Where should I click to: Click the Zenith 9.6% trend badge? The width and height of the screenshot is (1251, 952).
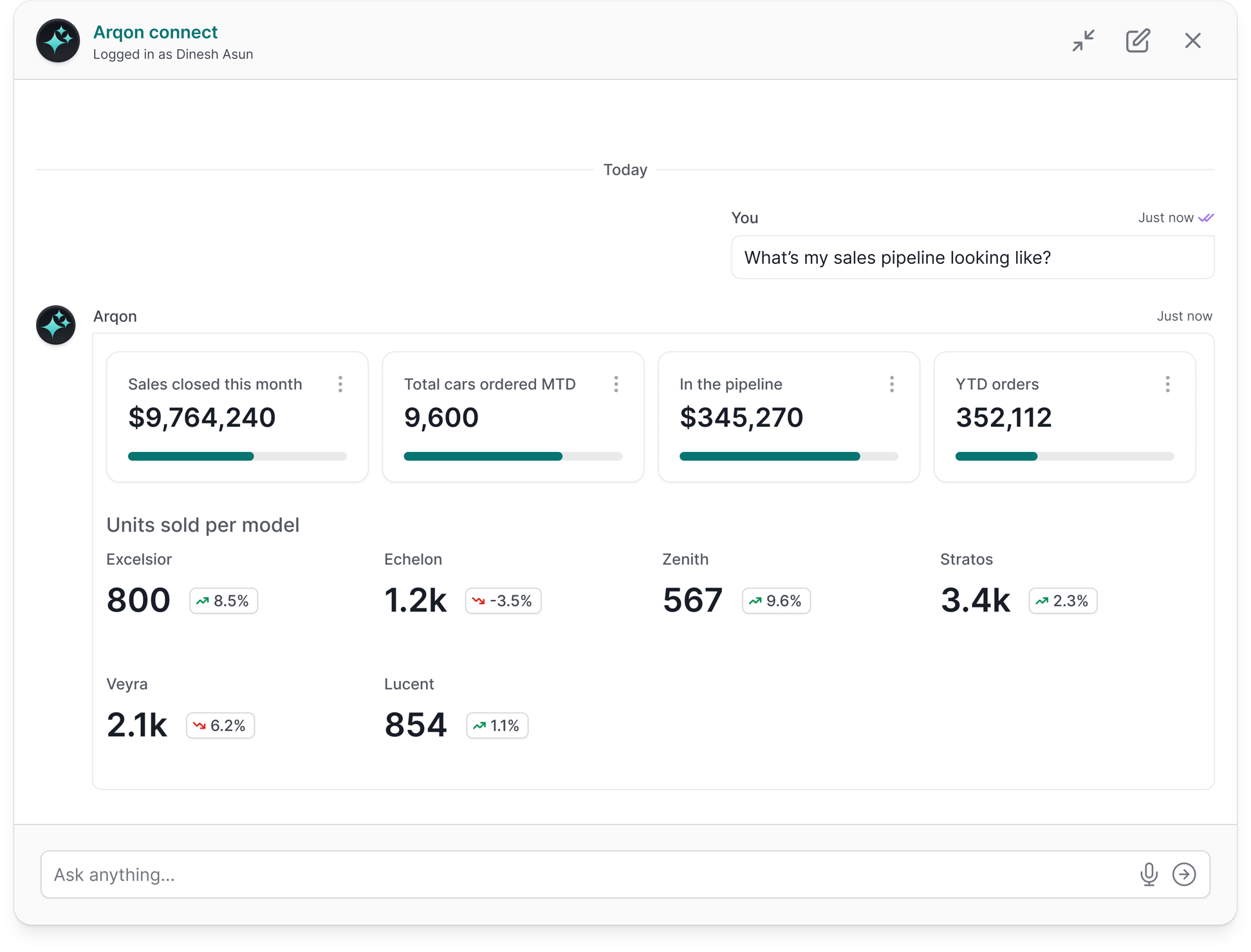pyautogui.click(x=775, y=601)
